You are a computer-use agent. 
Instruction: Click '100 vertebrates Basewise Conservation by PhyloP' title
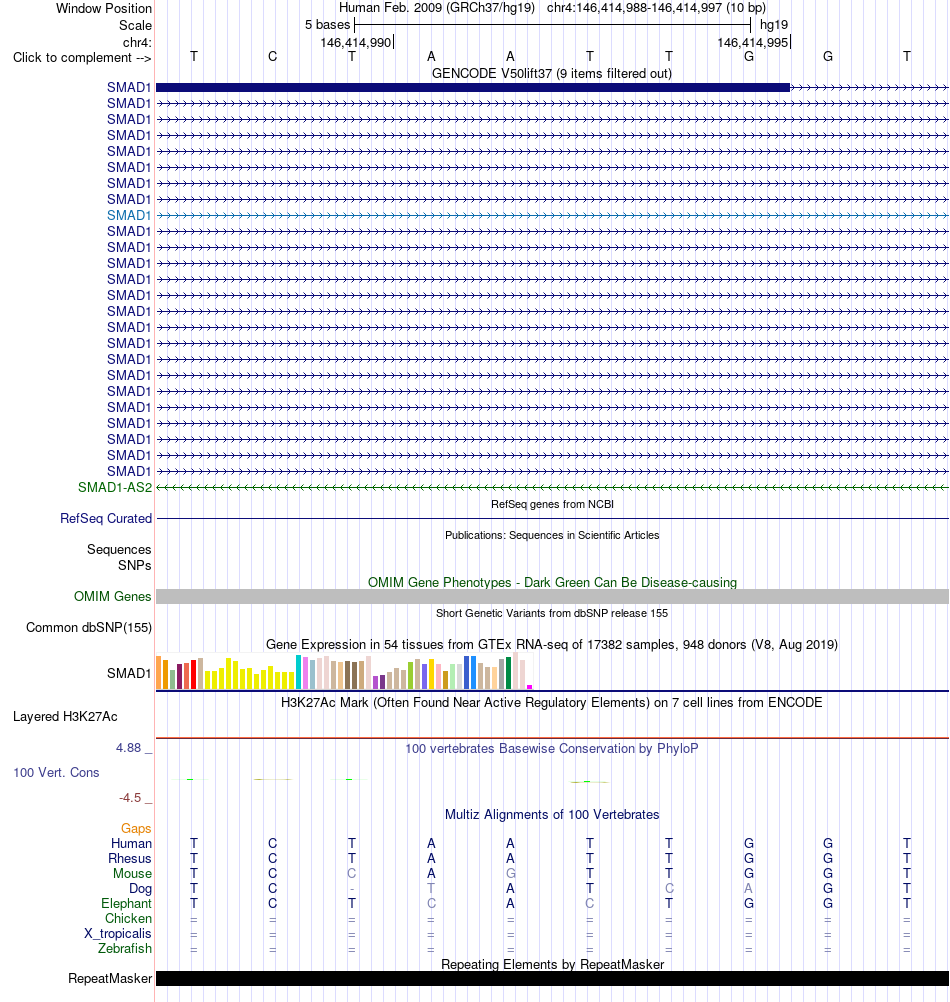pos(552,748)
